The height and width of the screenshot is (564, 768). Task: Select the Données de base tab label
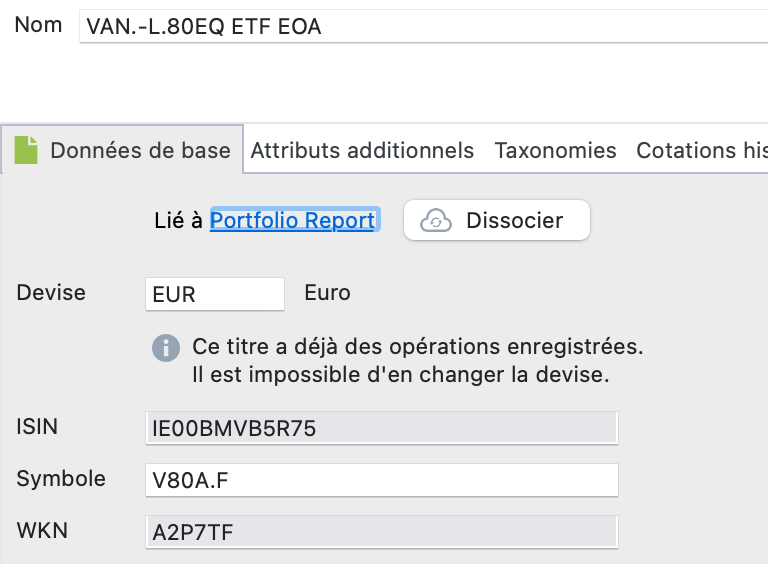(140, 150)
